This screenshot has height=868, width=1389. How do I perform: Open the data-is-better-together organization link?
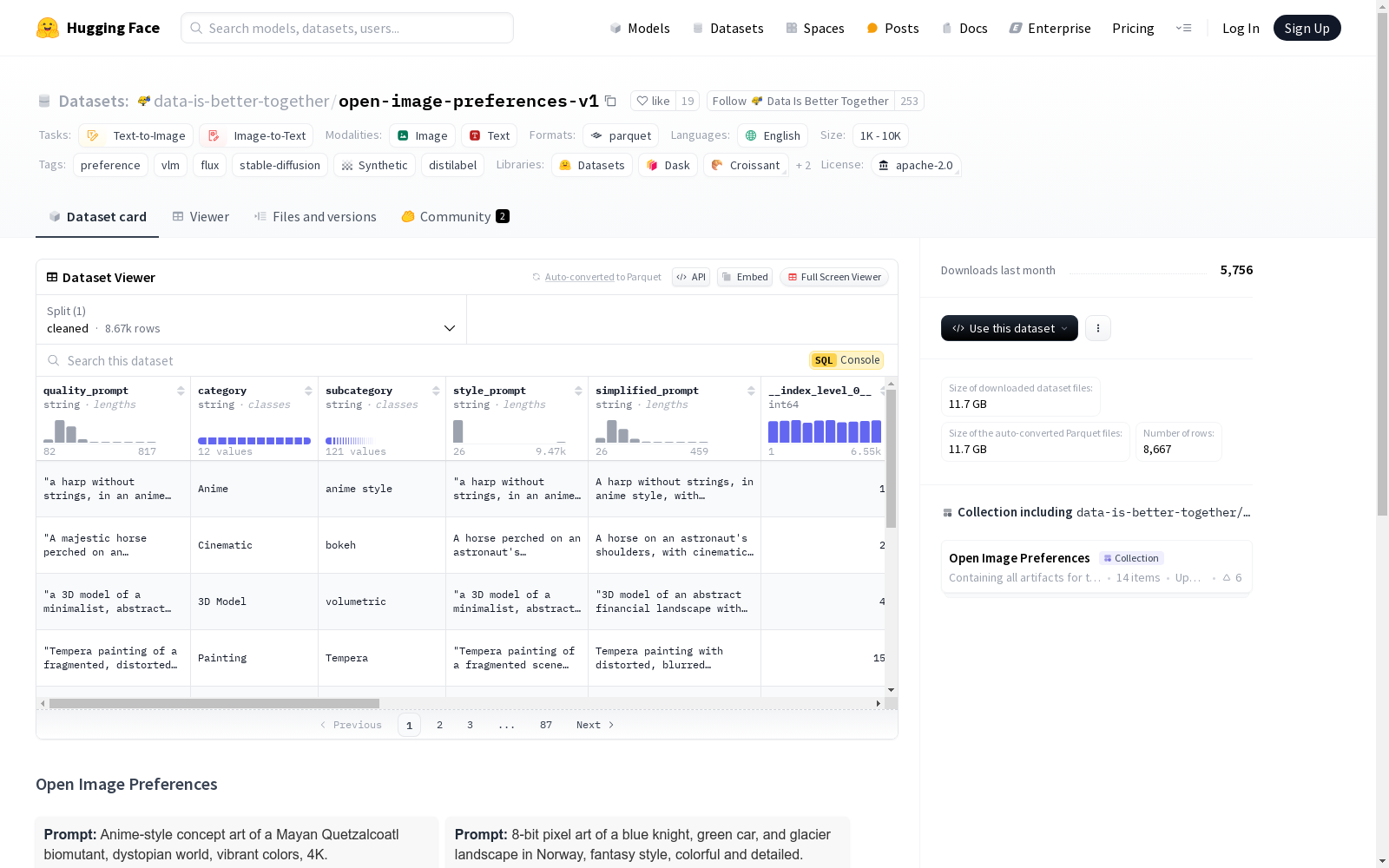coord(241,101)
